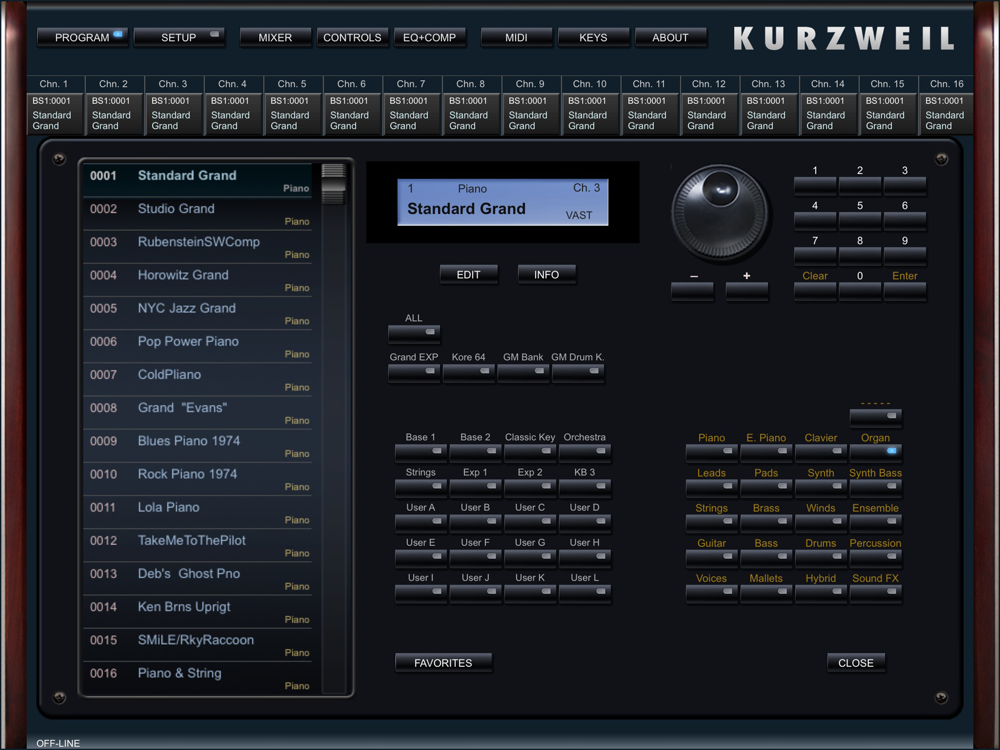
Task: Select the Grand EXP bank
Action: [414, 372]
